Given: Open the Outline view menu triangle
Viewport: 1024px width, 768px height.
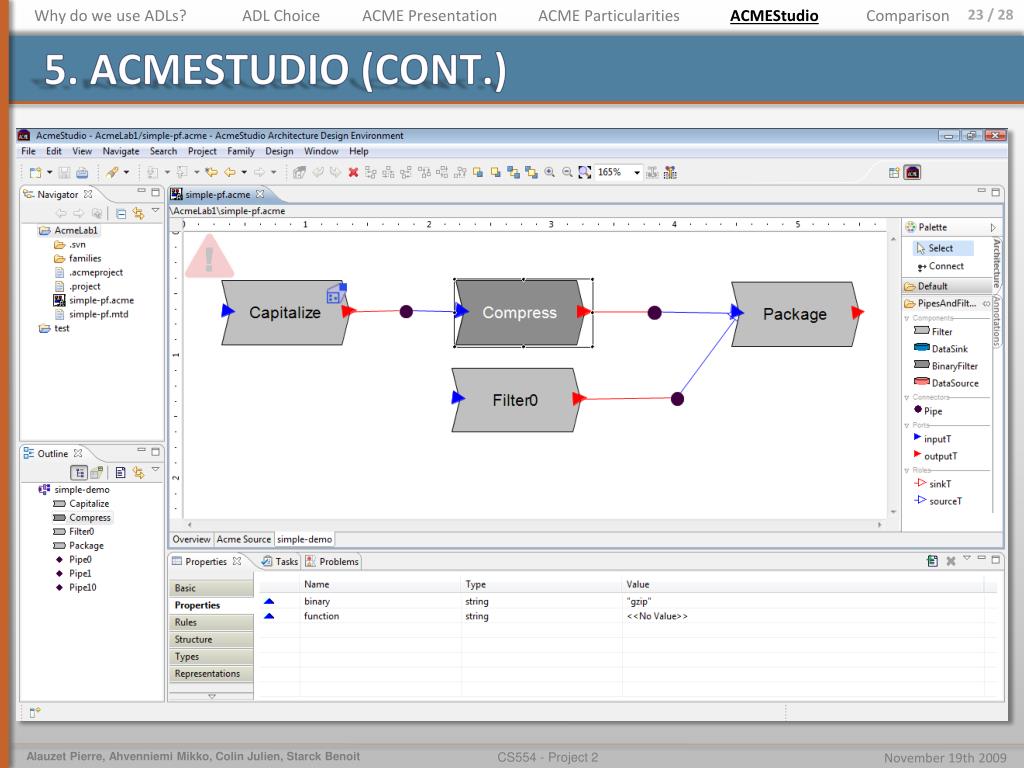Looking at the screenshot, I should point(155,469).
